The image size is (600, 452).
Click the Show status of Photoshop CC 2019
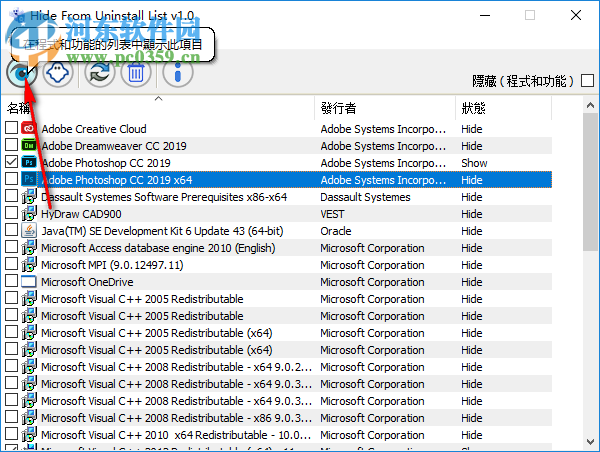(x=474, y=163)
